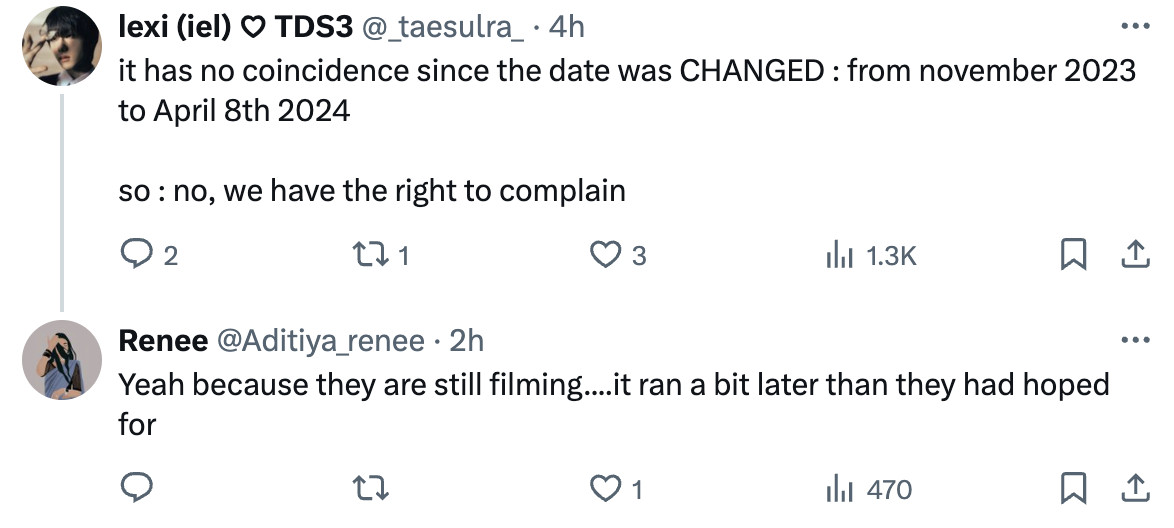The image size is (1174, 528).
Task: Bookmark lexi's tweet
Action: (1072, 256)
